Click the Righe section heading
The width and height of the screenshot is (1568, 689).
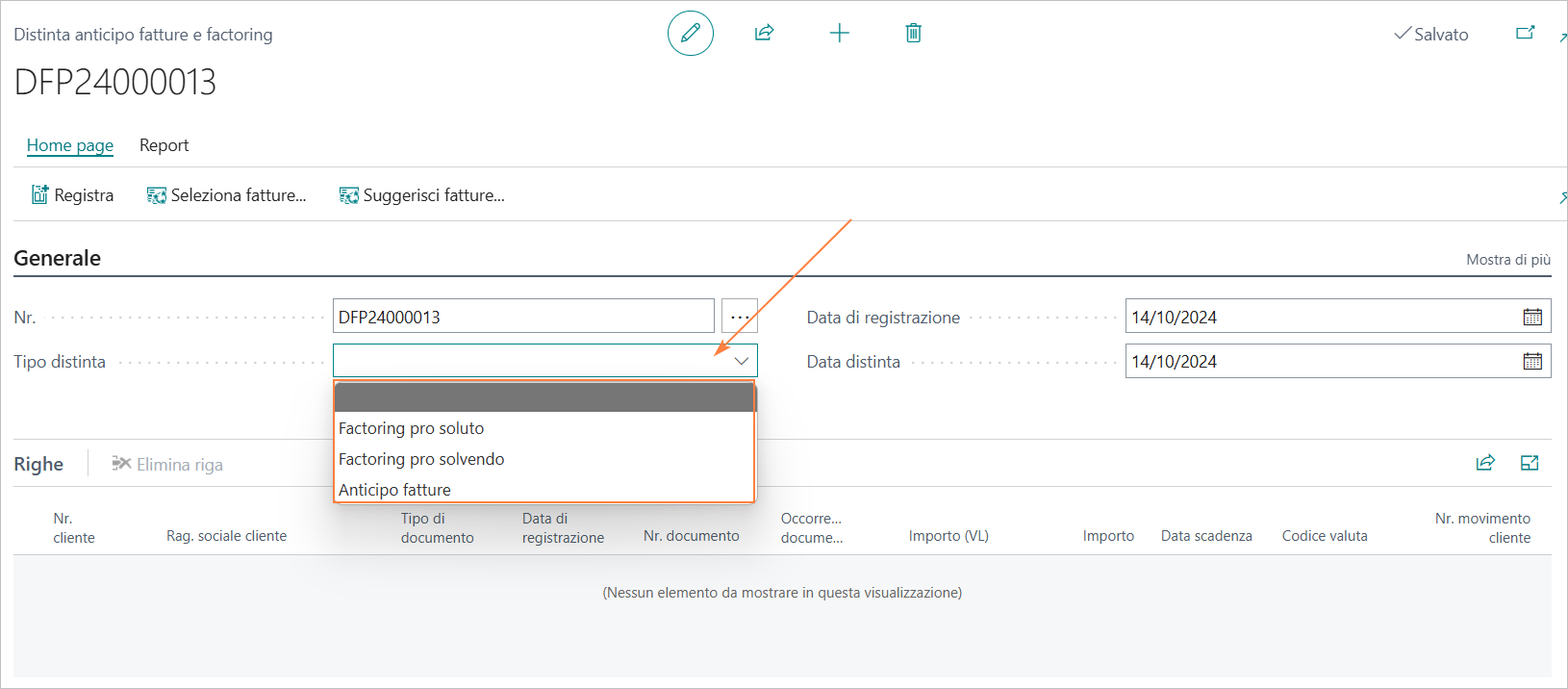point(38,464)
